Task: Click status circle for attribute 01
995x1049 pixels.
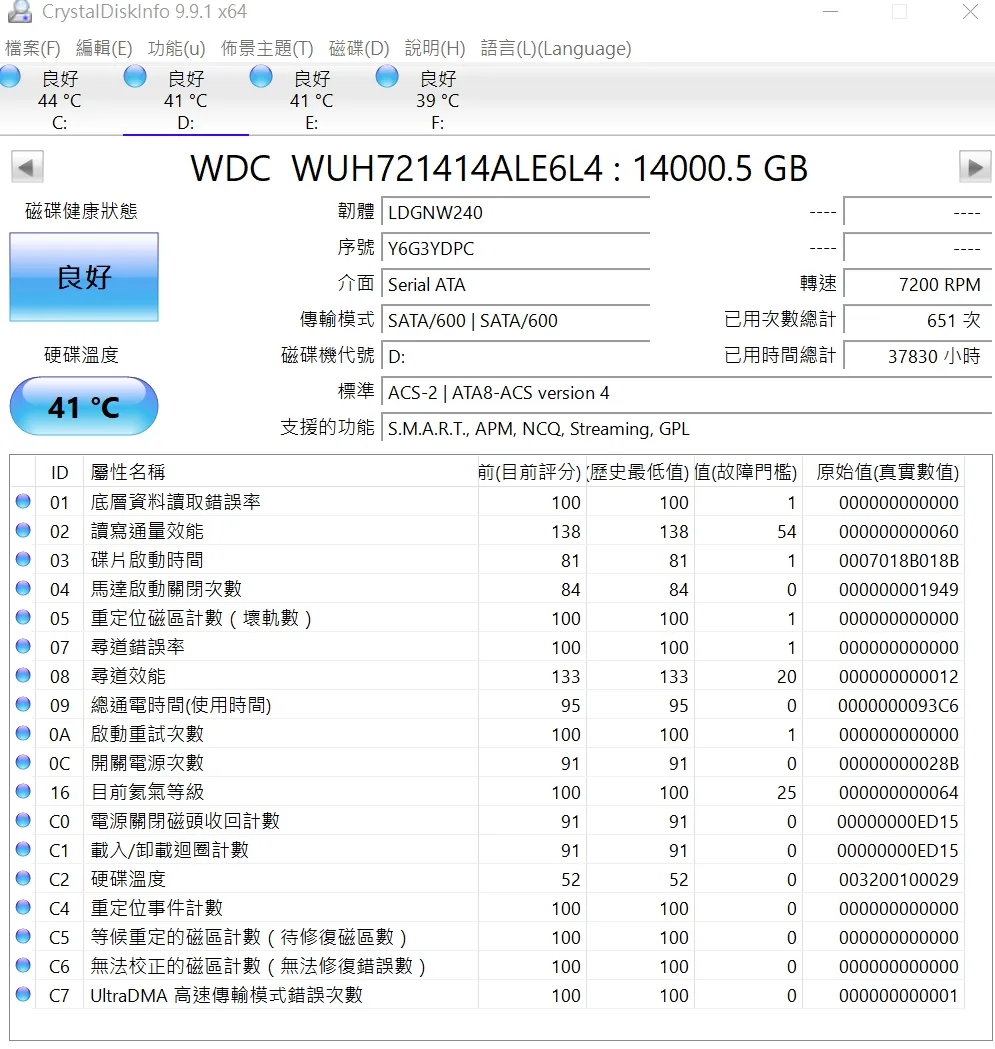Action: pyautogui.click(x=23, y=501)
